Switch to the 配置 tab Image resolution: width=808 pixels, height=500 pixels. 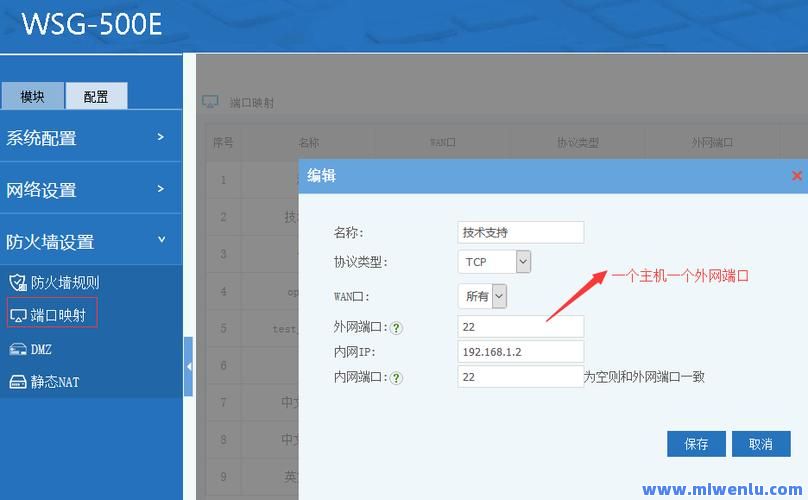pos(96,96)
